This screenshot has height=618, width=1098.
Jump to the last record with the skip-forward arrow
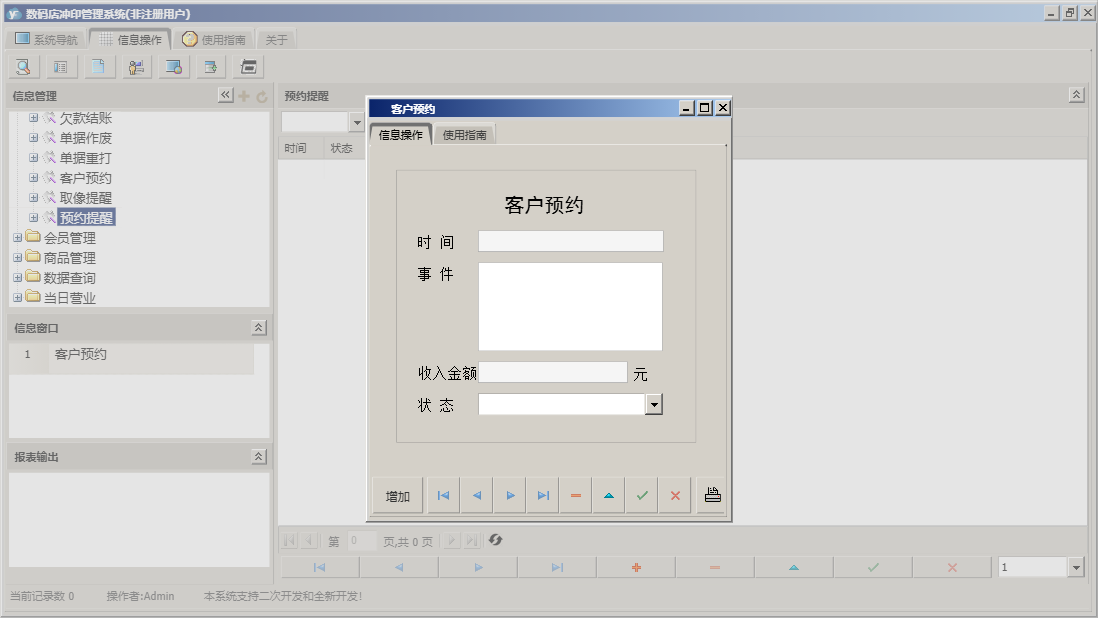(543, 494)
